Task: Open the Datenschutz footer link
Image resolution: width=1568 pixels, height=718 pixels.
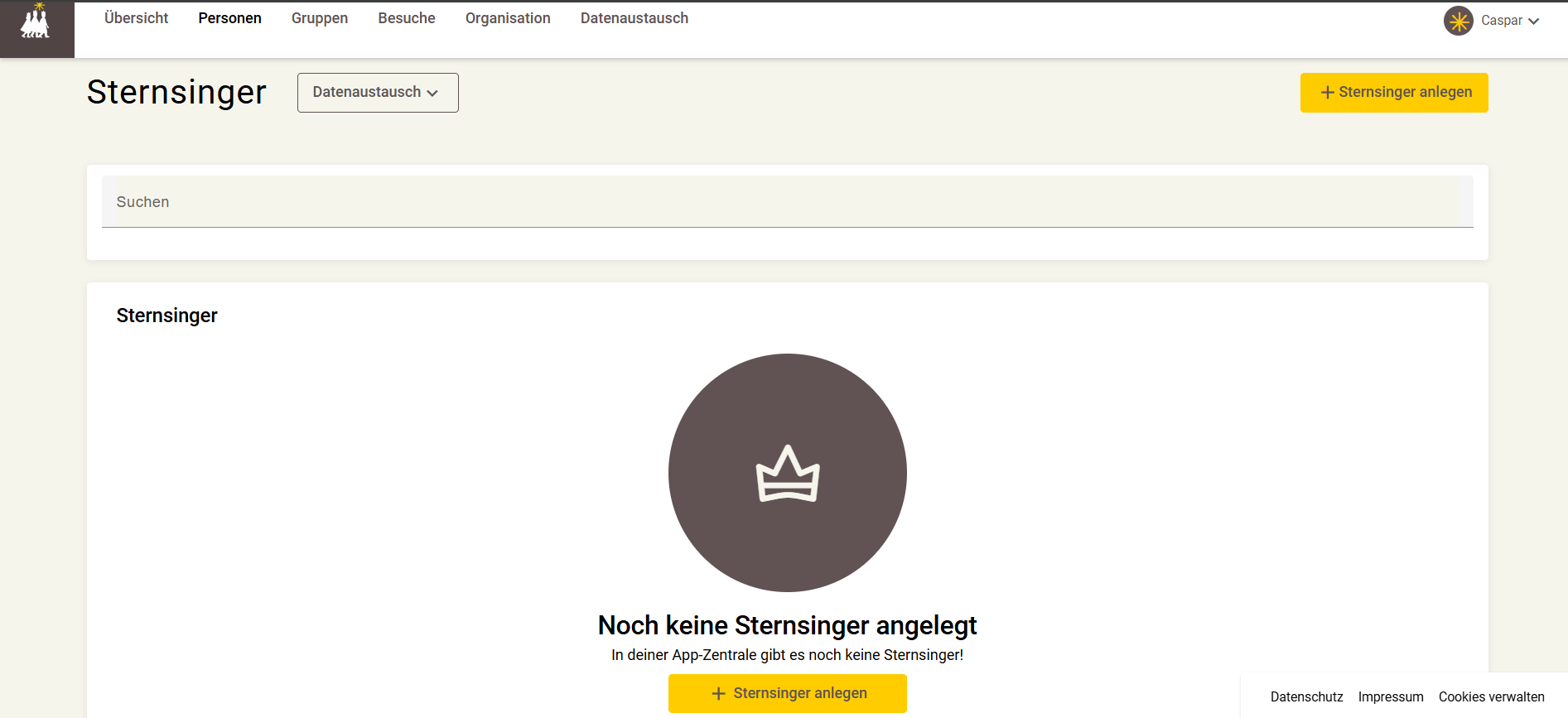Action: (x=1307, y=697)
